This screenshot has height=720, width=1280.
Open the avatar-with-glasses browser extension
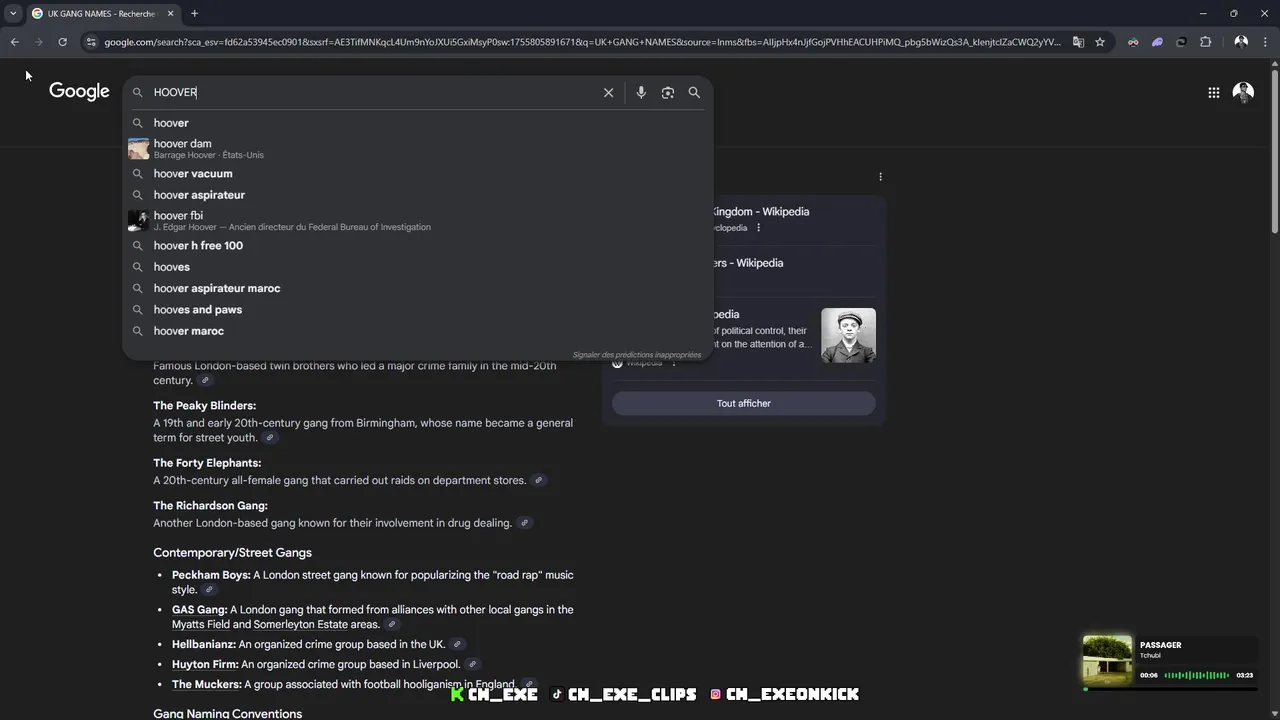pos(1133,42)
